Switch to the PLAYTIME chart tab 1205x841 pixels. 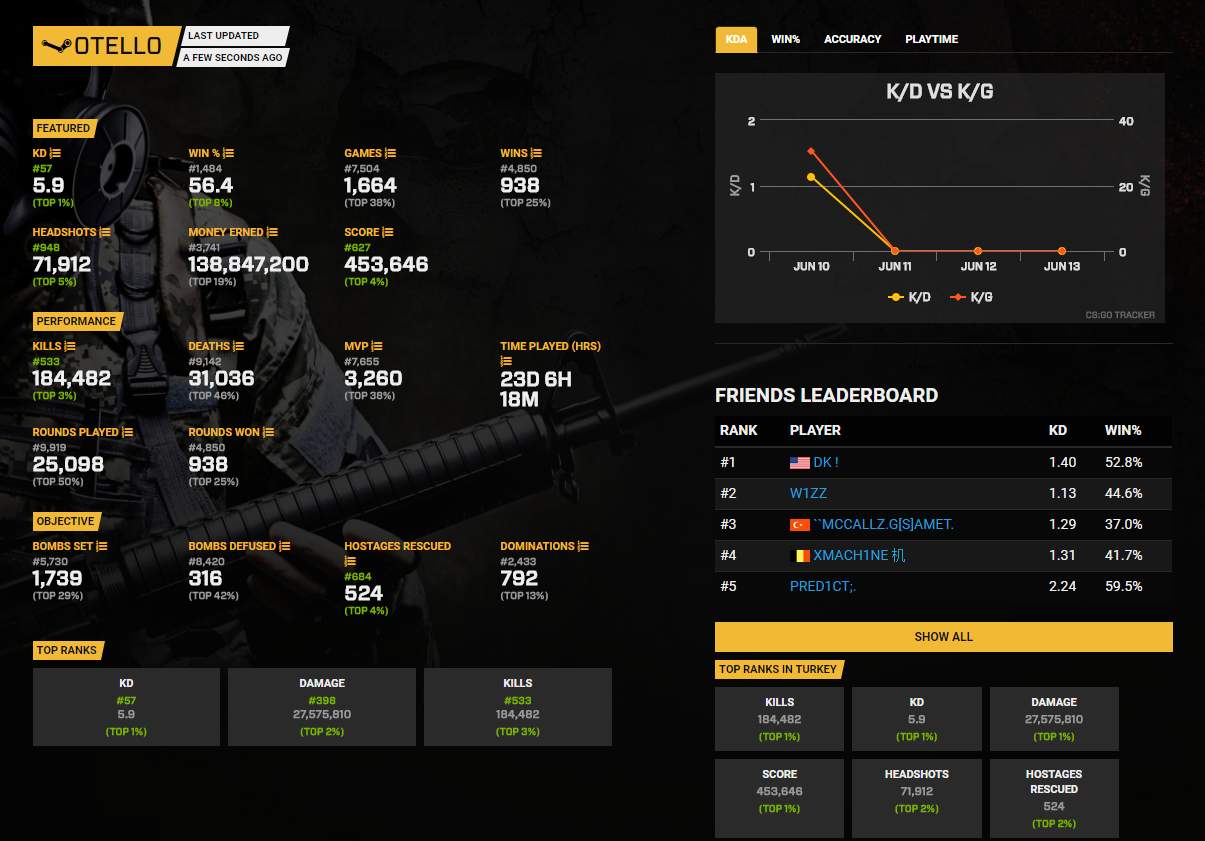931,39
